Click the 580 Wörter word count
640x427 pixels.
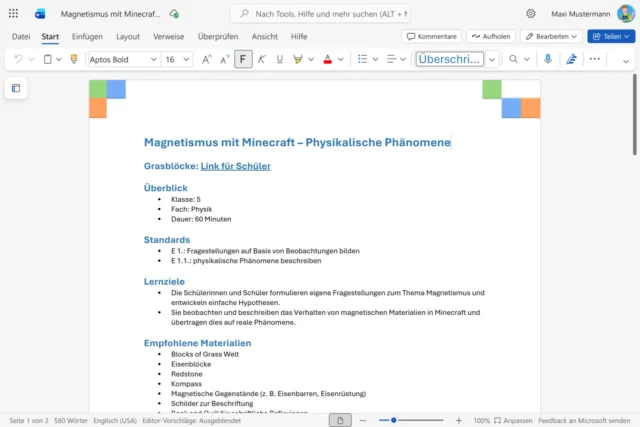71,420
